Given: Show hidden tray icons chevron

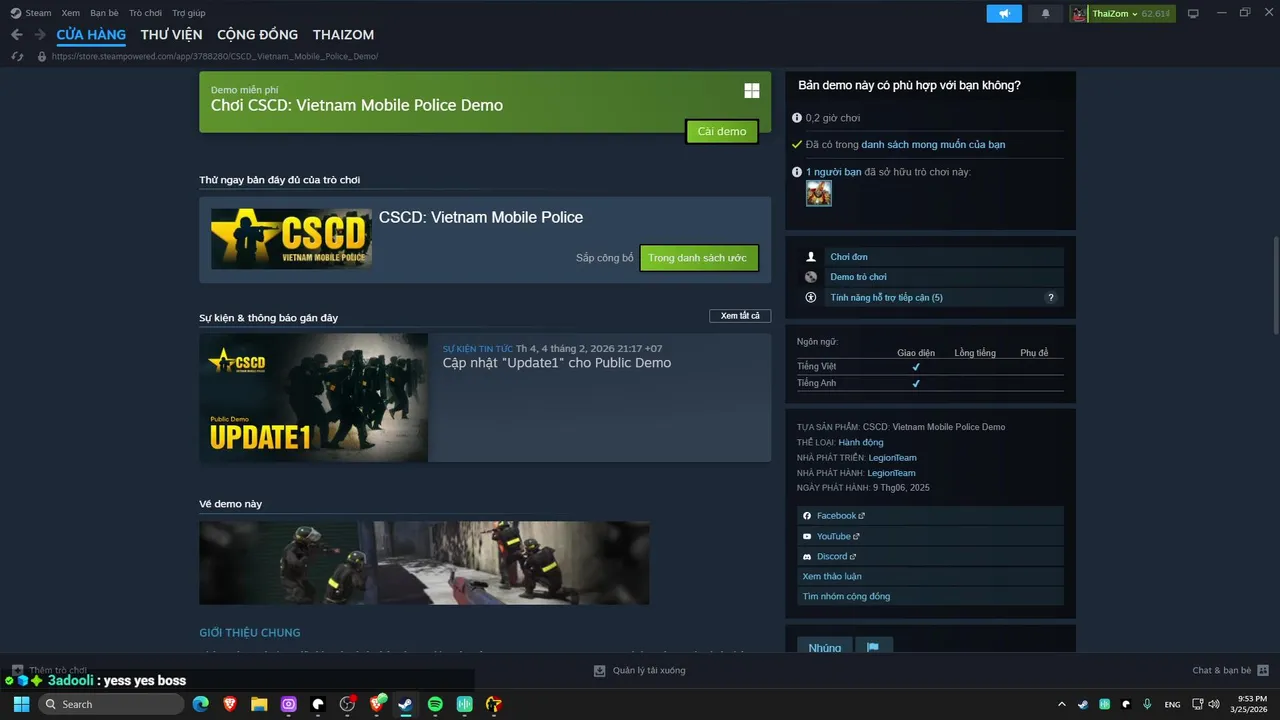Looking at the screenshot, I should (1061, 704).
